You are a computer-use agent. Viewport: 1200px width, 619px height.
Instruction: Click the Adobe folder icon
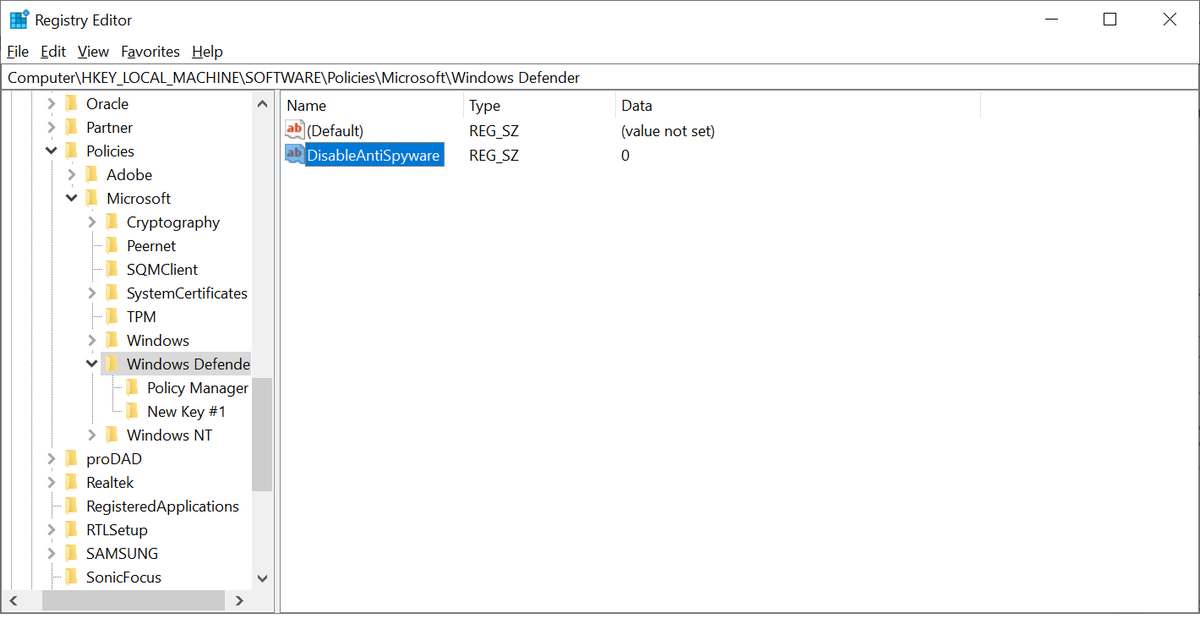pyautogui.click(x=92, y=174)
